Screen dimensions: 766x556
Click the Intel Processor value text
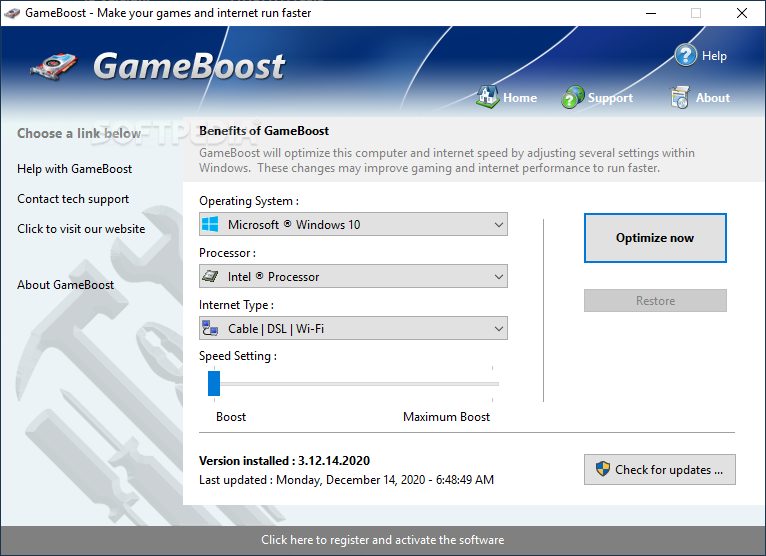coord(274,277)
